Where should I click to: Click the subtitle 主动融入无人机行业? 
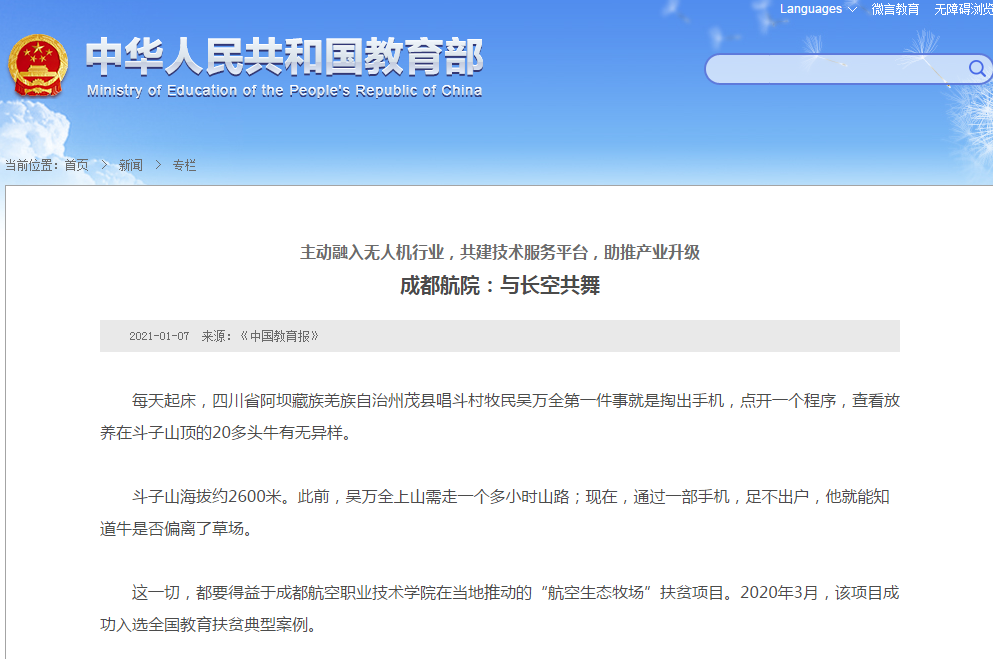[372, 253]
